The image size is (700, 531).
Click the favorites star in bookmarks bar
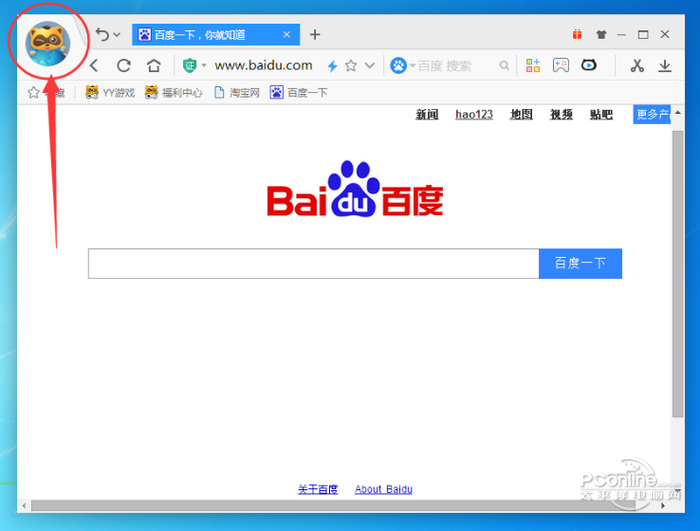coord(33,92)
